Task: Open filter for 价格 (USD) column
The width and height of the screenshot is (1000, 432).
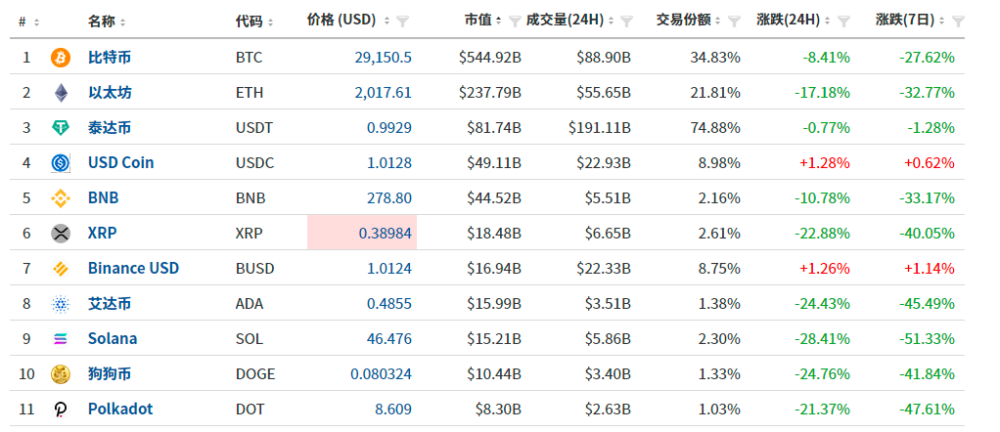Action: pos(402,21)
